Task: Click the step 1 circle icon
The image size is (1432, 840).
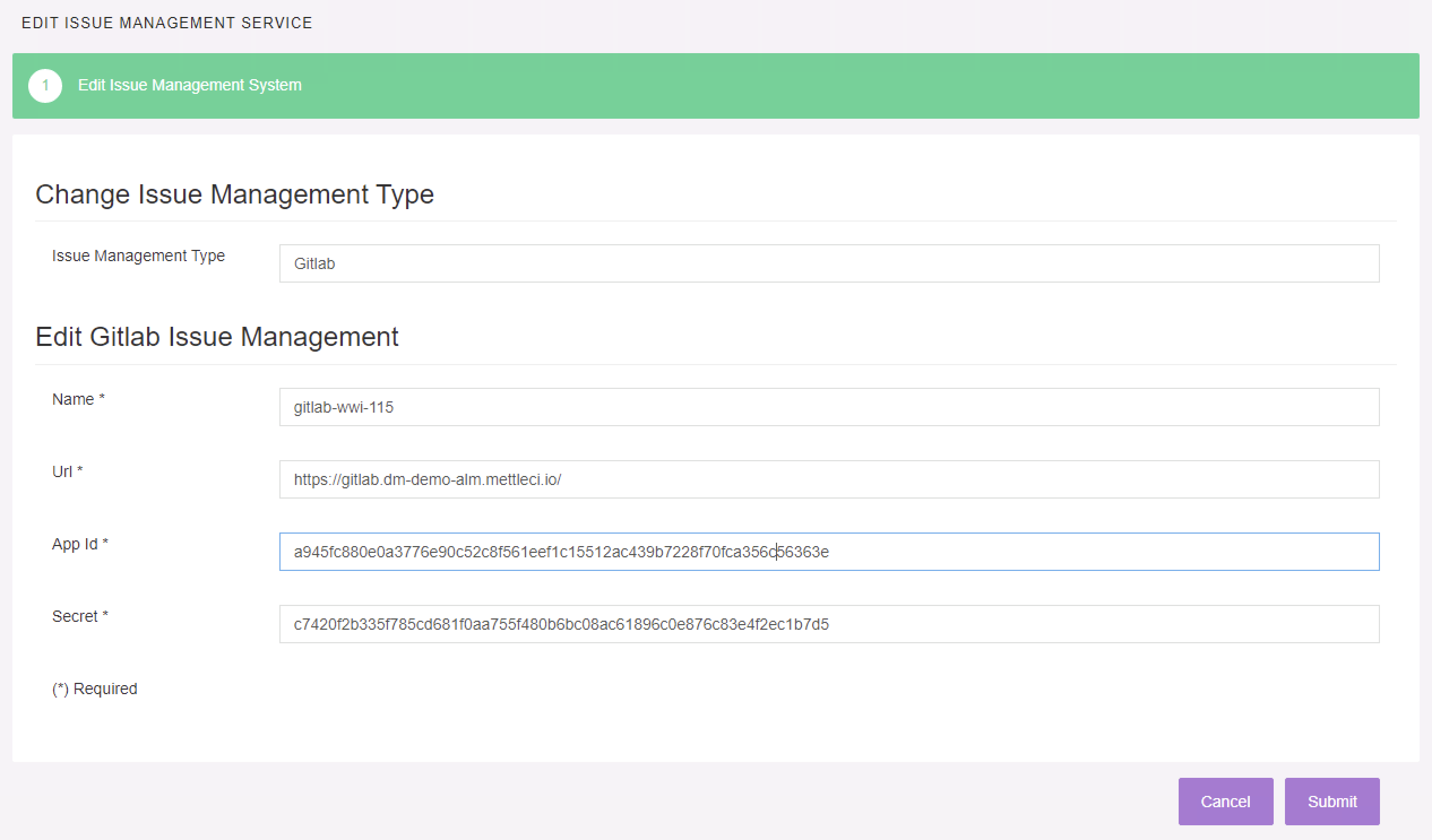Action: 45,86
